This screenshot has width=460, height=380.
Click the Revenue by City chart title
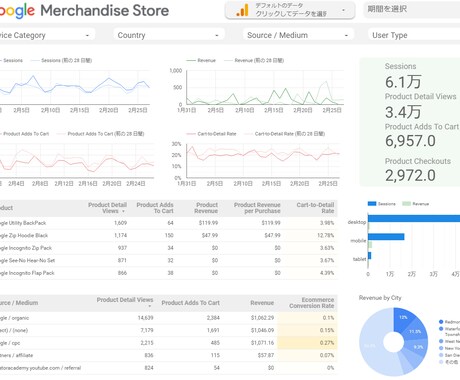point(380,298)
